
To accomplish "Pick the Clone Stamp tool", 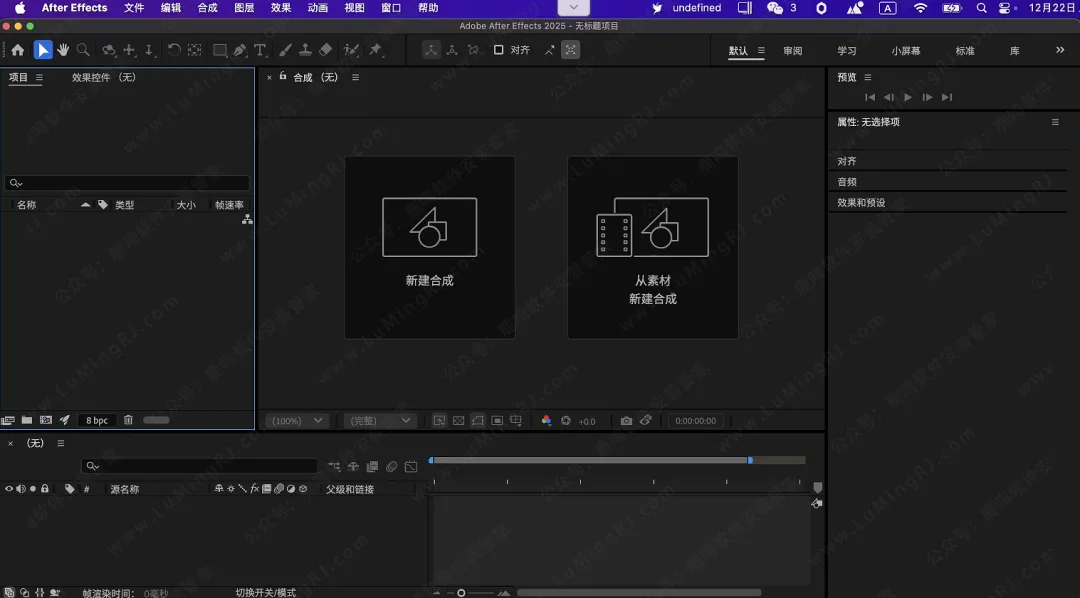I will pyautogui.click(x=305, y=50).
